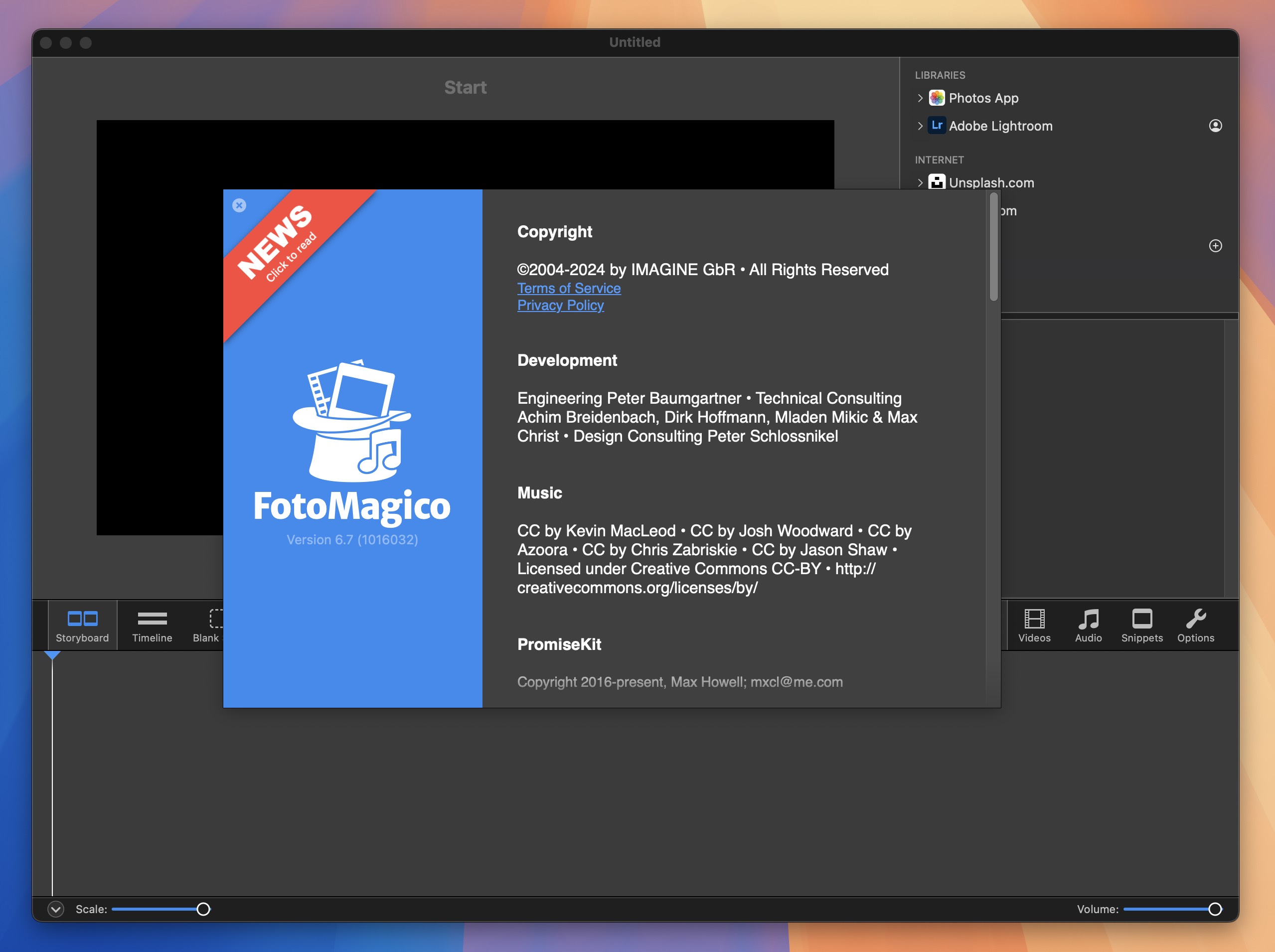Open Lightroom account sign-in icon
The width and height of the screenshot is (1275, 952).
[1215, 126]
